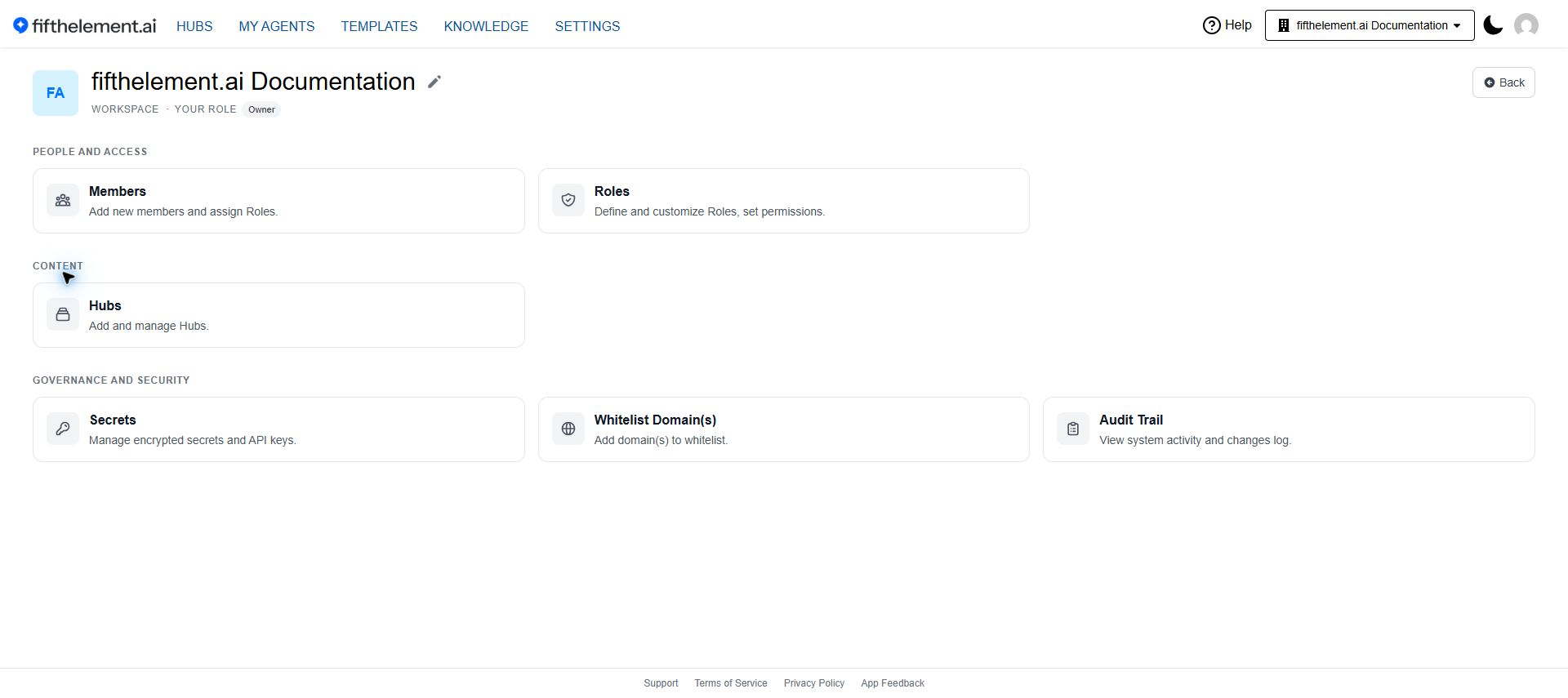
Task: Open the Roles card title
Action: click(x=612, y=191)
